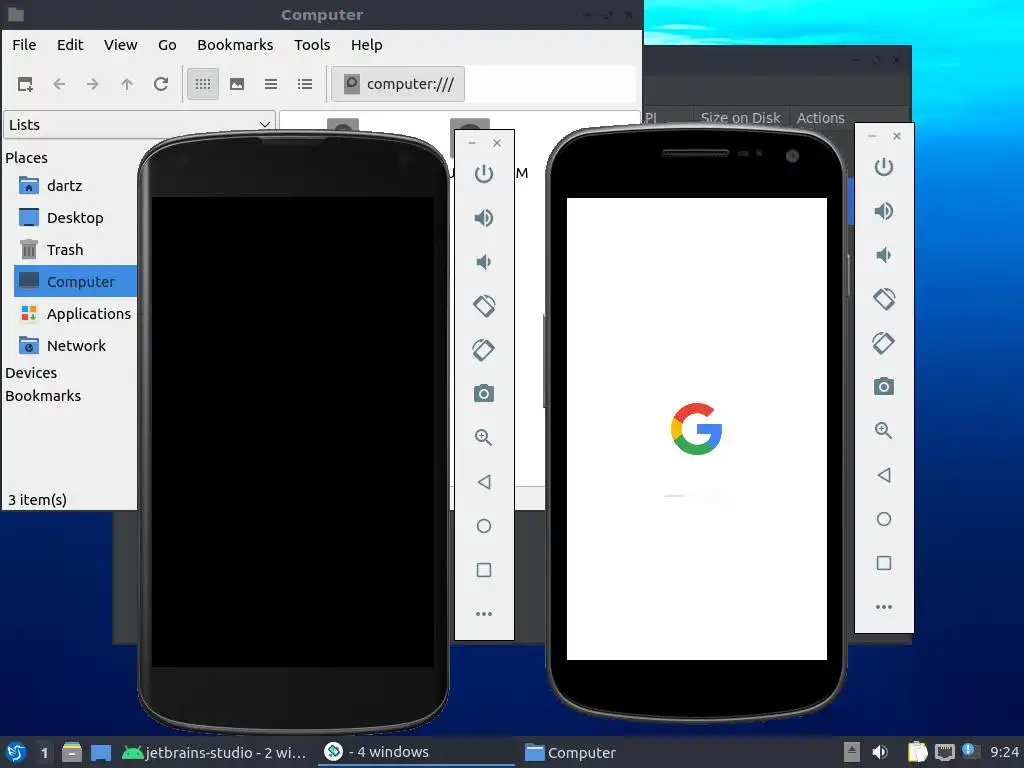Click the rotate left icon on the right emulator toolbar
Viewport: 1024px width, 768px height.
click(884, 298)
